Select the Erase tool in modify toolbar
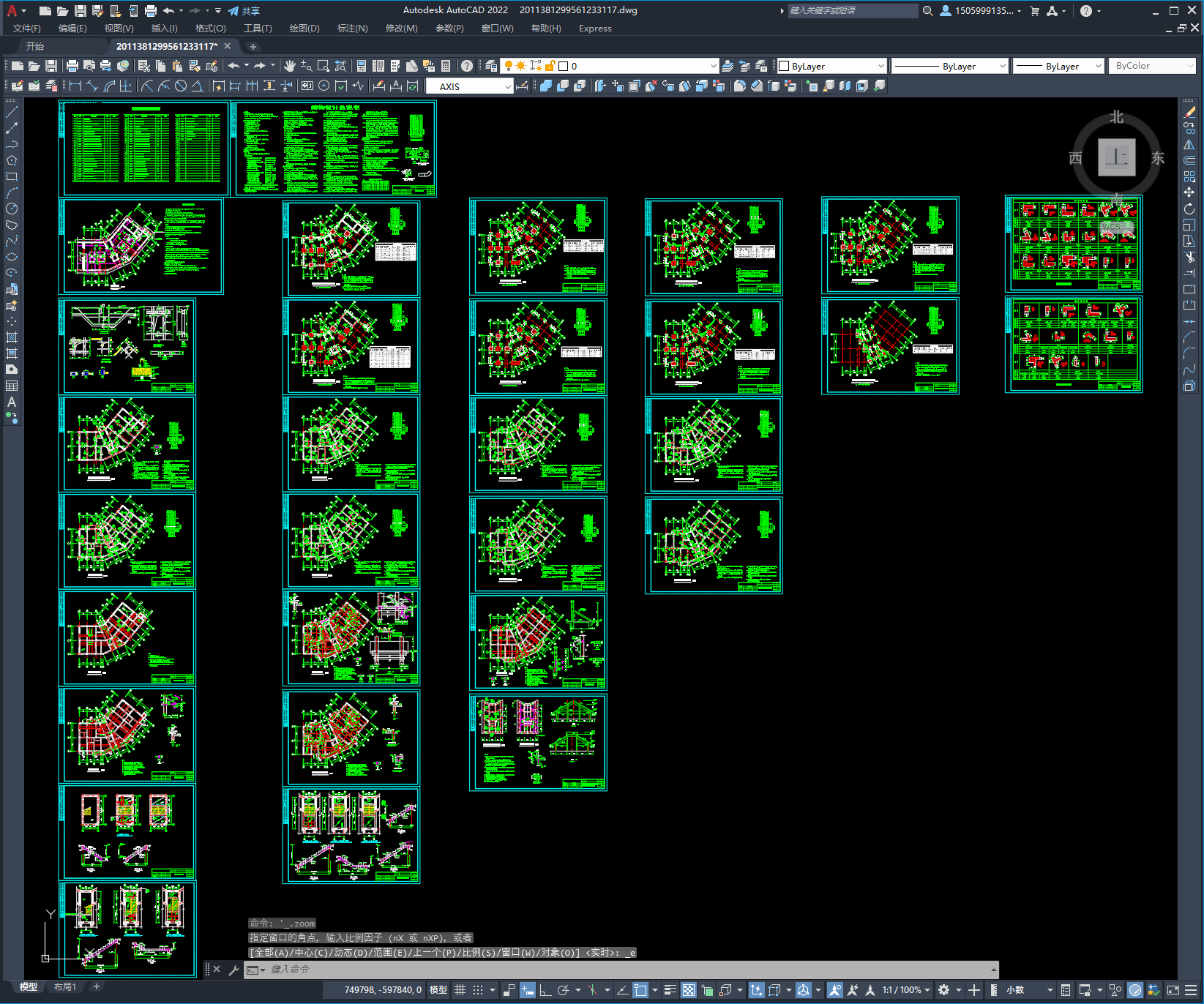The height and width of the screenshot is (1004, 1204). [x=1189, y=112]
